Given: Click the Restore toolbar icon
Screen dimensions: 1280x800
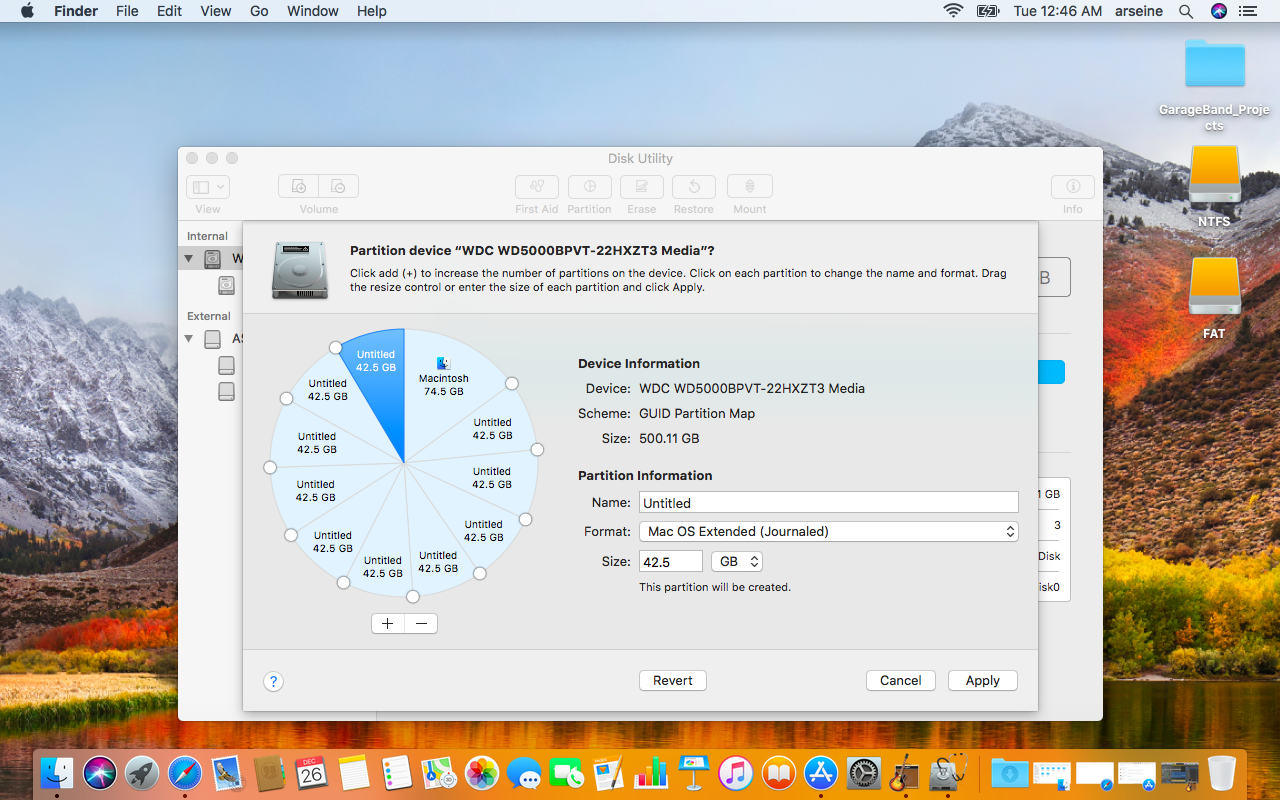Looking at the screenshot, I should 693,187.
